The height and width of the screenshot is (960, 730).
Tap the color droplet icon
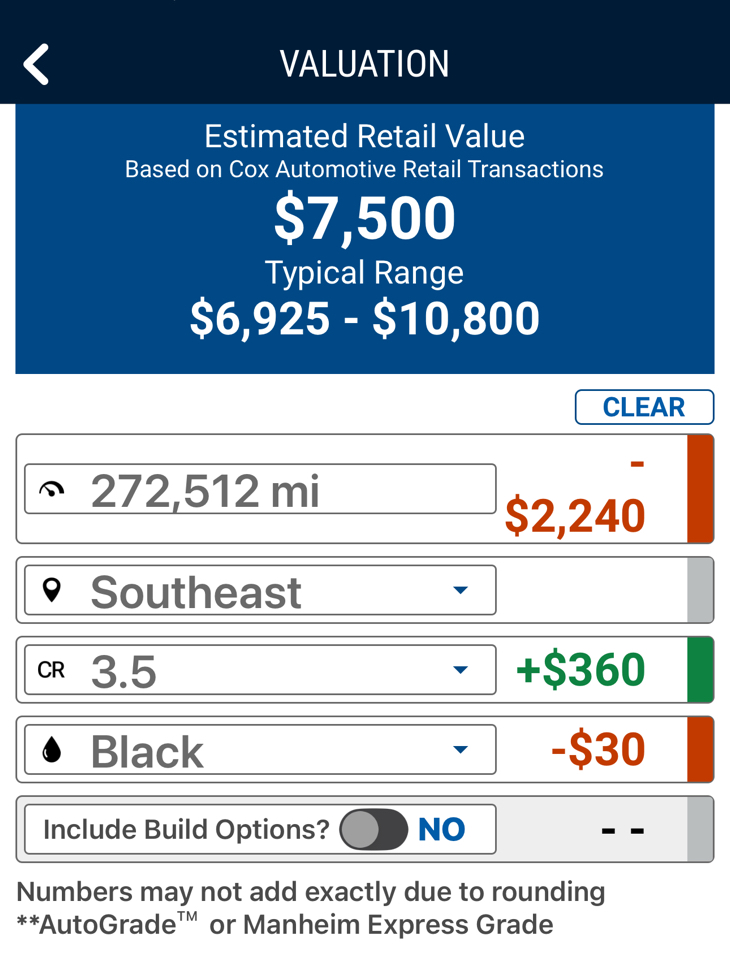pyautogui.click(x=52, y=750)
